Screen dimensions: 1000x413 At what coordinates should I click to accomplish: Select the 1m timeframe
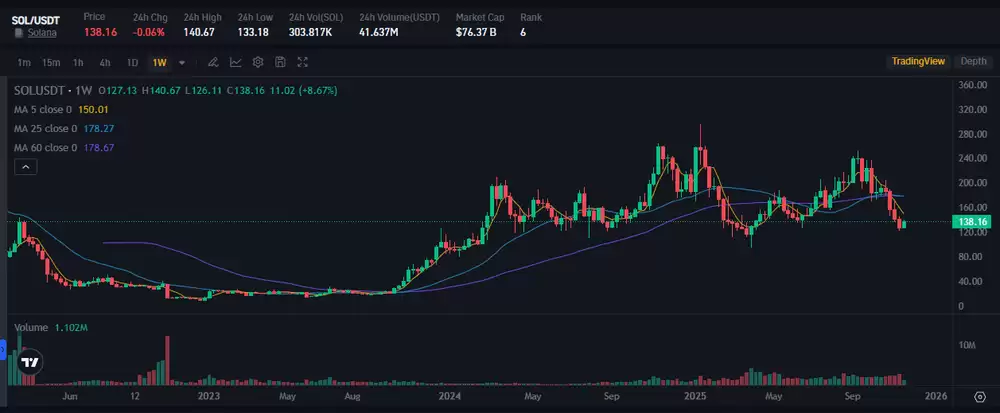point(24,62)
